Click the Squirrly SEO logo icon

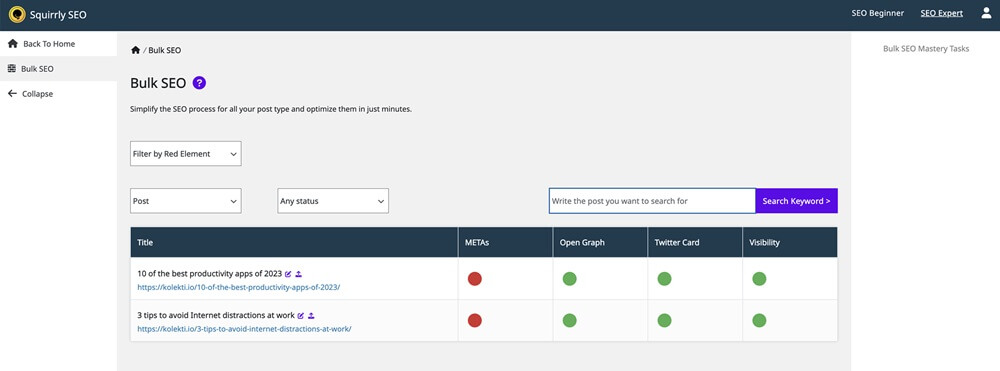tap(17, 14)
